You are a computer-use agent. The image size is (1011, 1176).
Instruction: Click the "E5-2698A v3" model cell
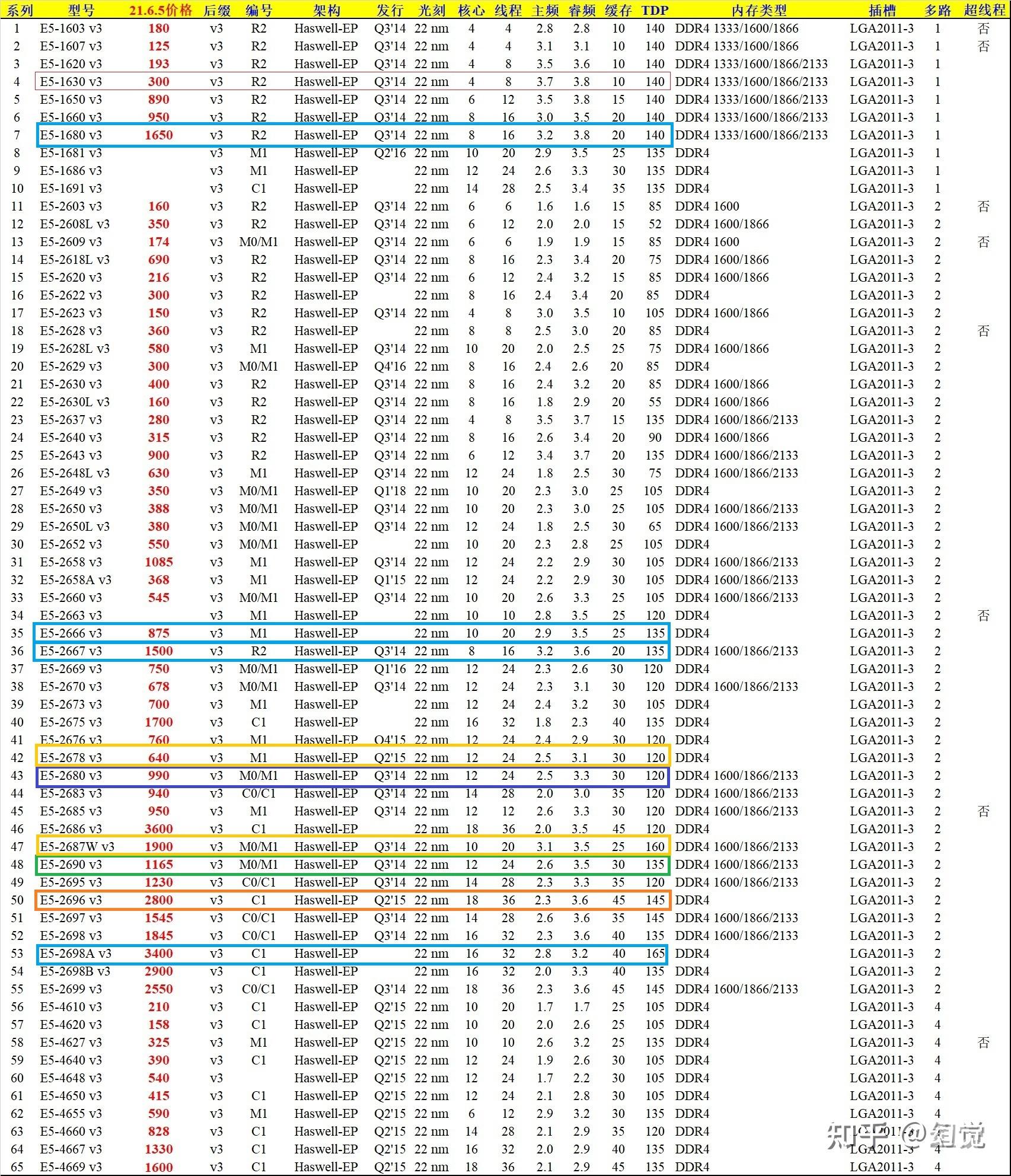tap(76, 954)
